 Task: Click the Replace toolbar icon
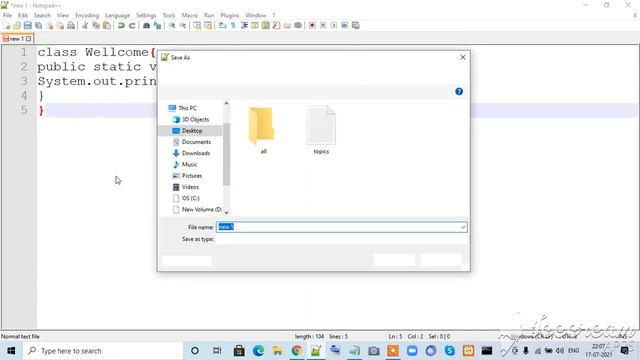157,25
